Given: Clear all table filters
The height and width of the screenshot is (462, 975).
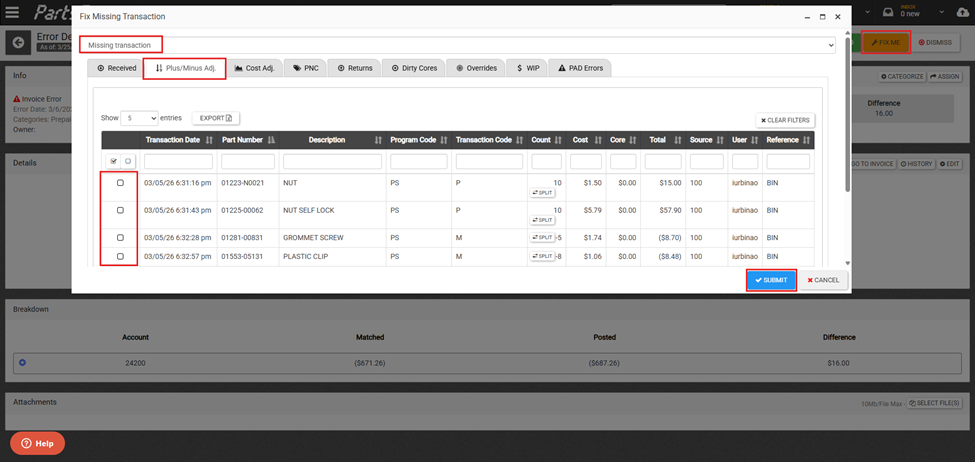Looking at the screenshot, I should 785,120.
